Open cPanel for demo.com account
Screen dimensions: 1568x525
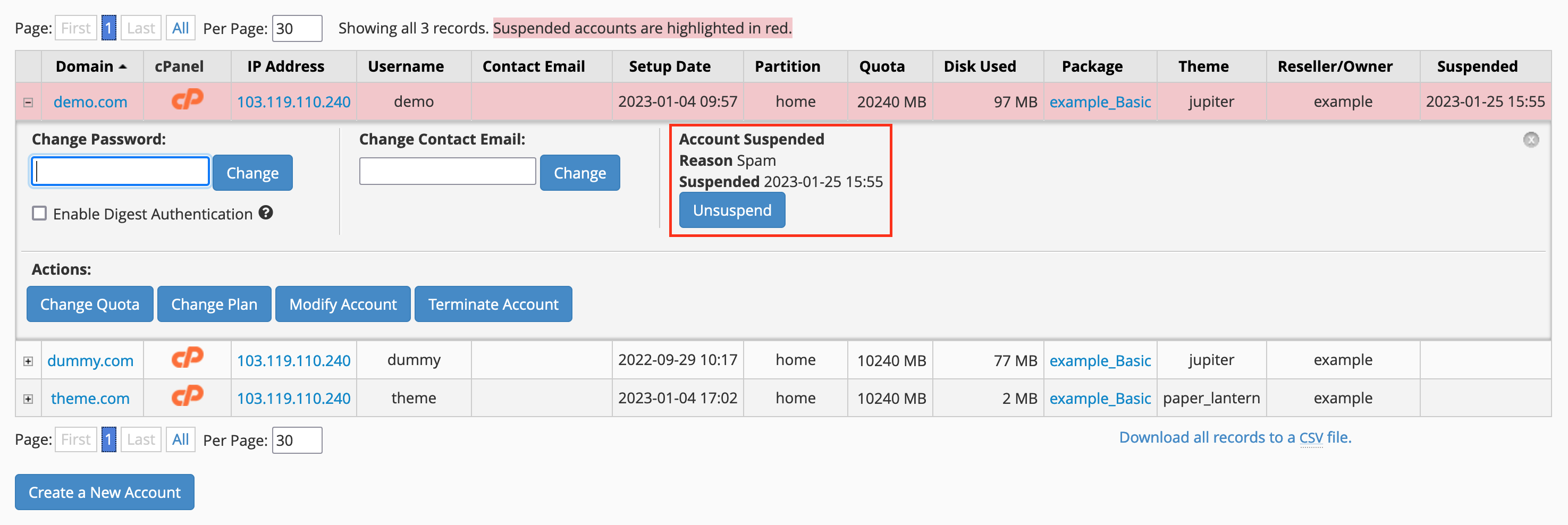click(x=187, y=100)
